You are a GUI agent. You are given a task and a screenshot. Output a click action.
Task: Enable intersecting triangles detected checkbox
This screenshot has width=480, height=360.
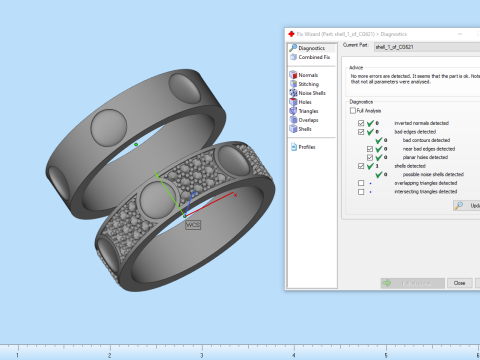point(361,192)
